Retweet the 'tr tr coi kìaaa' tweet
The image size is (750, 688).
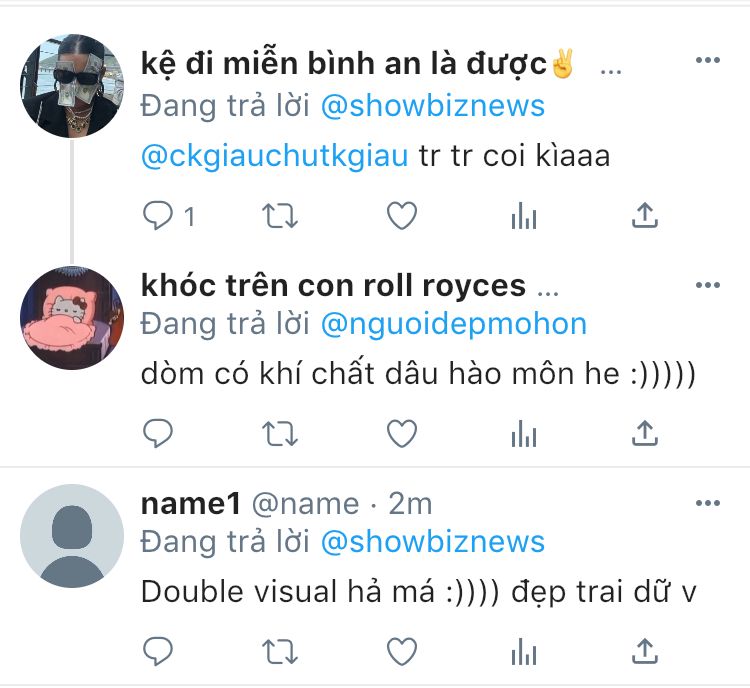(x=280, y=216)
